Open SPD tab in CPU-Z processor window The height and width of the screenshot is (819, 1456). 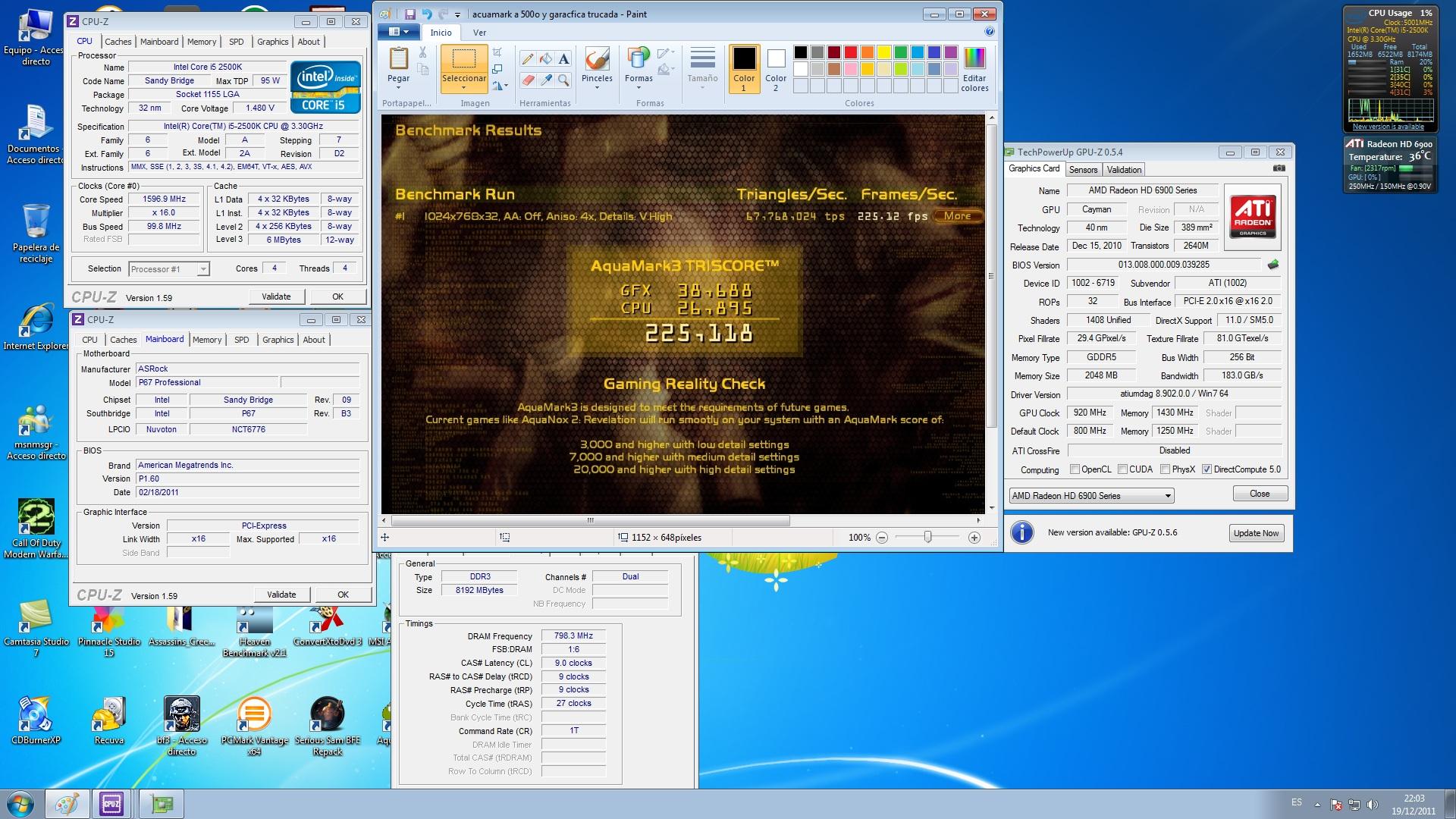(x=236, y=42)
